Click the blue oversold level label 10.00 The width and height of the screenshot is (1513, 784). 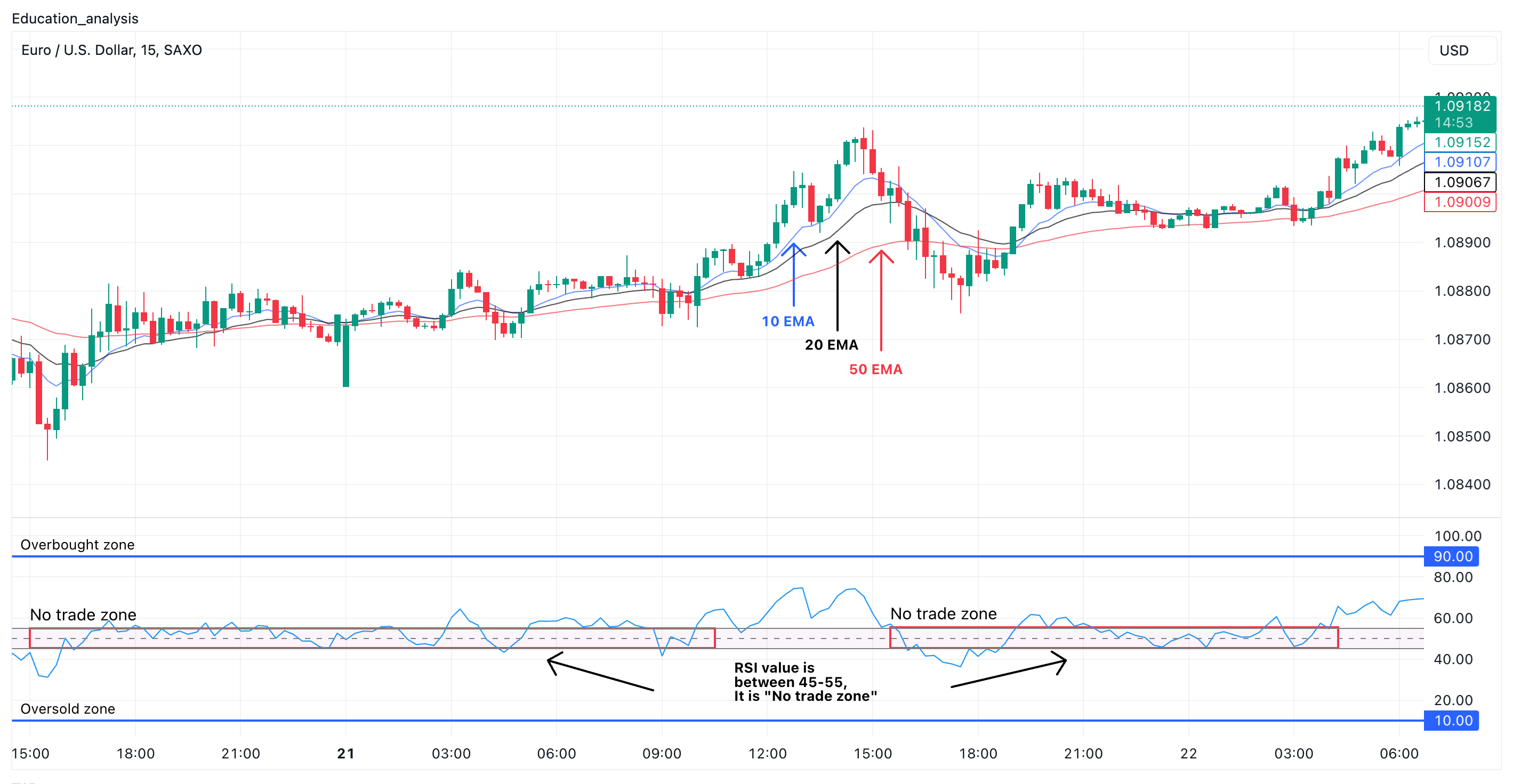click(x=1453, y=721)
